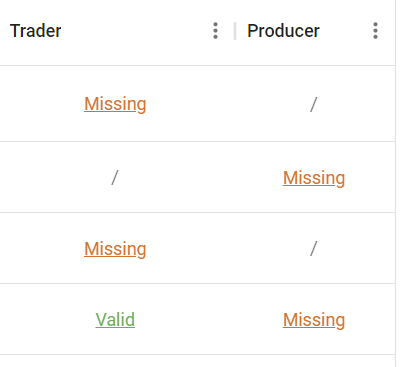Viewport: 401px width, 367px height.
Task: Open the Producer column kebab menu
Action: (x=375, y=31)
